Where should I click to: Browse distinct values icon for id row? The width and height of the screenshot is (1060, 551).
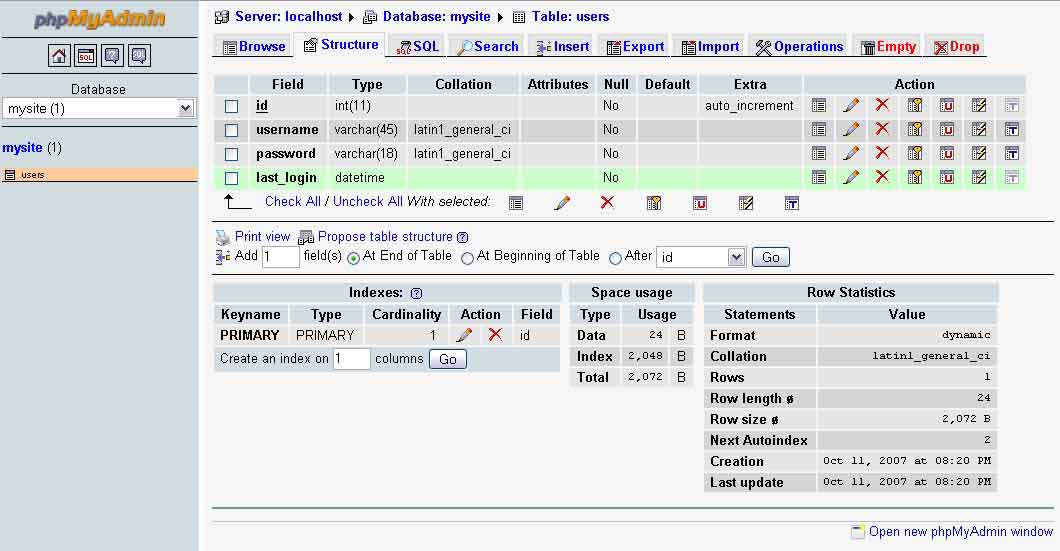[819, 105]
